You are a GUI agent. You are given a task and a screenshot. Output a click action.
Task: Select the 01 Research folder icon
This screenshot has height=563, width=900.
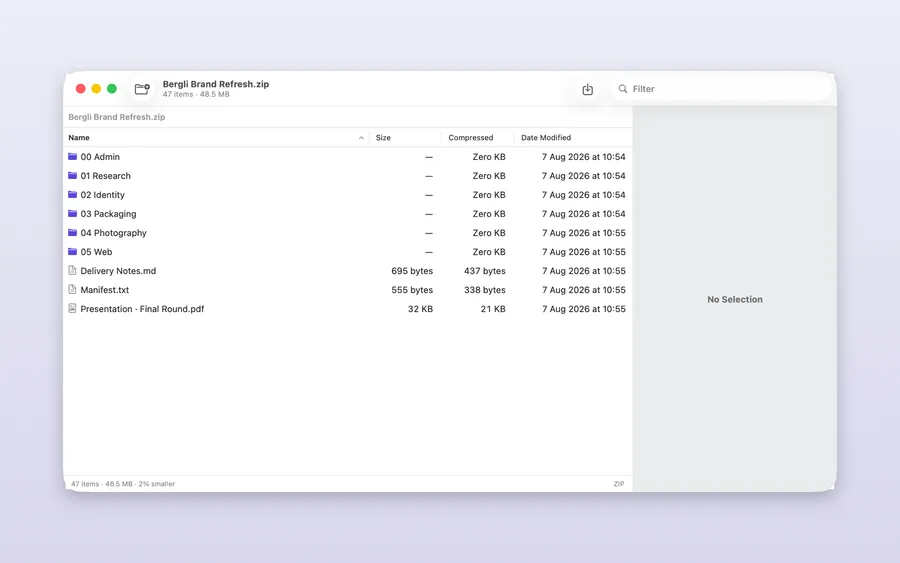[72, 176]
